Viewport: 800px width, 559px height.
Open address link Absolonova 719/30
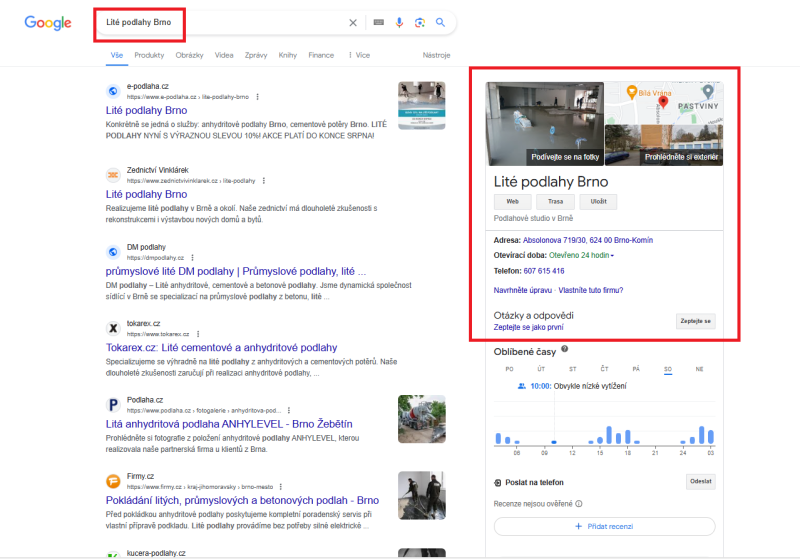pos(588,240)
